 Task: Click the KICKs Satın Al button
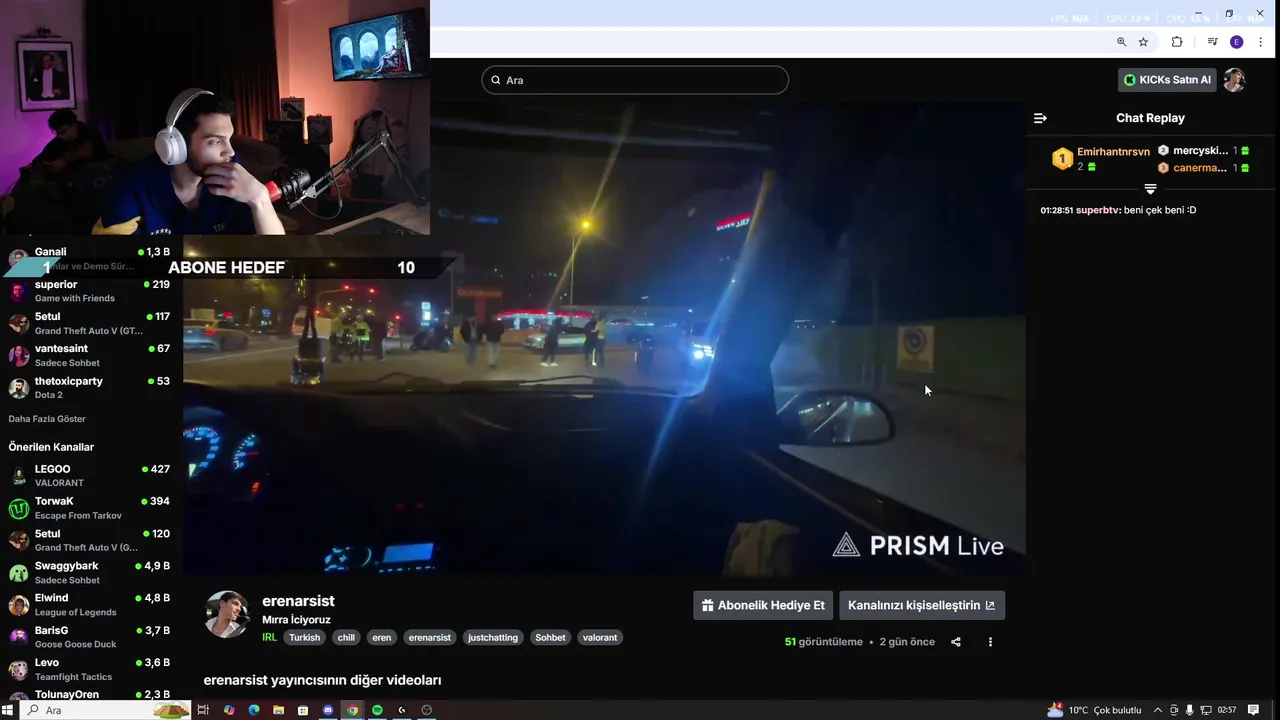point(1167,80)
